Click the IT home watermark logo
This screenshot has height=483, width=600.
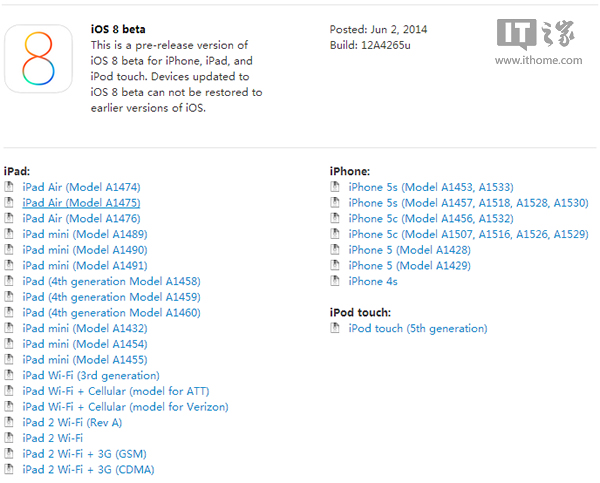click(x=538, y=42)
